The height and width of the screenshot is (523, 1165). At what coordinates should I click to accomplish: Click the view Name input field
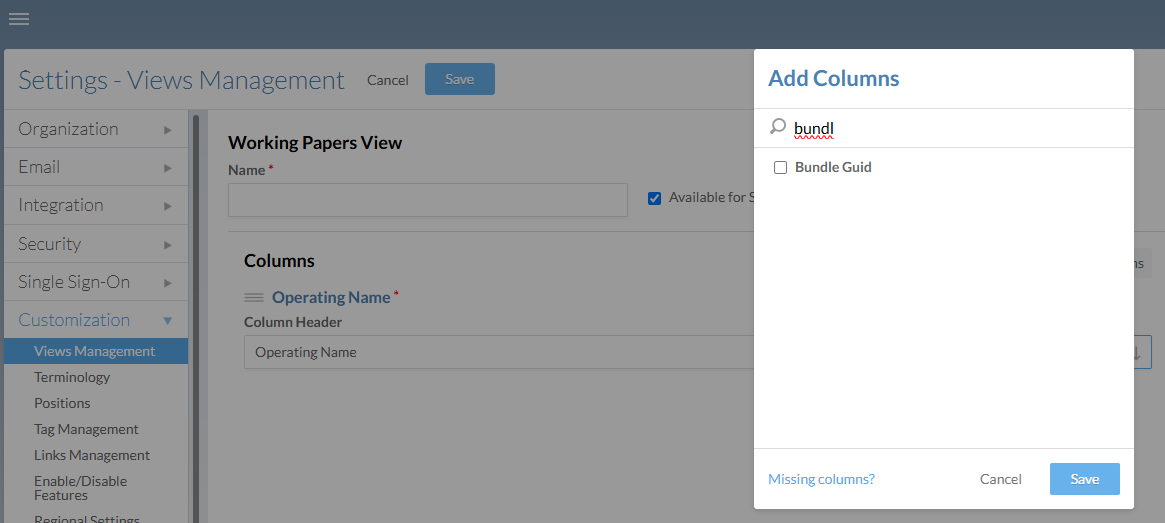[427, 200]
